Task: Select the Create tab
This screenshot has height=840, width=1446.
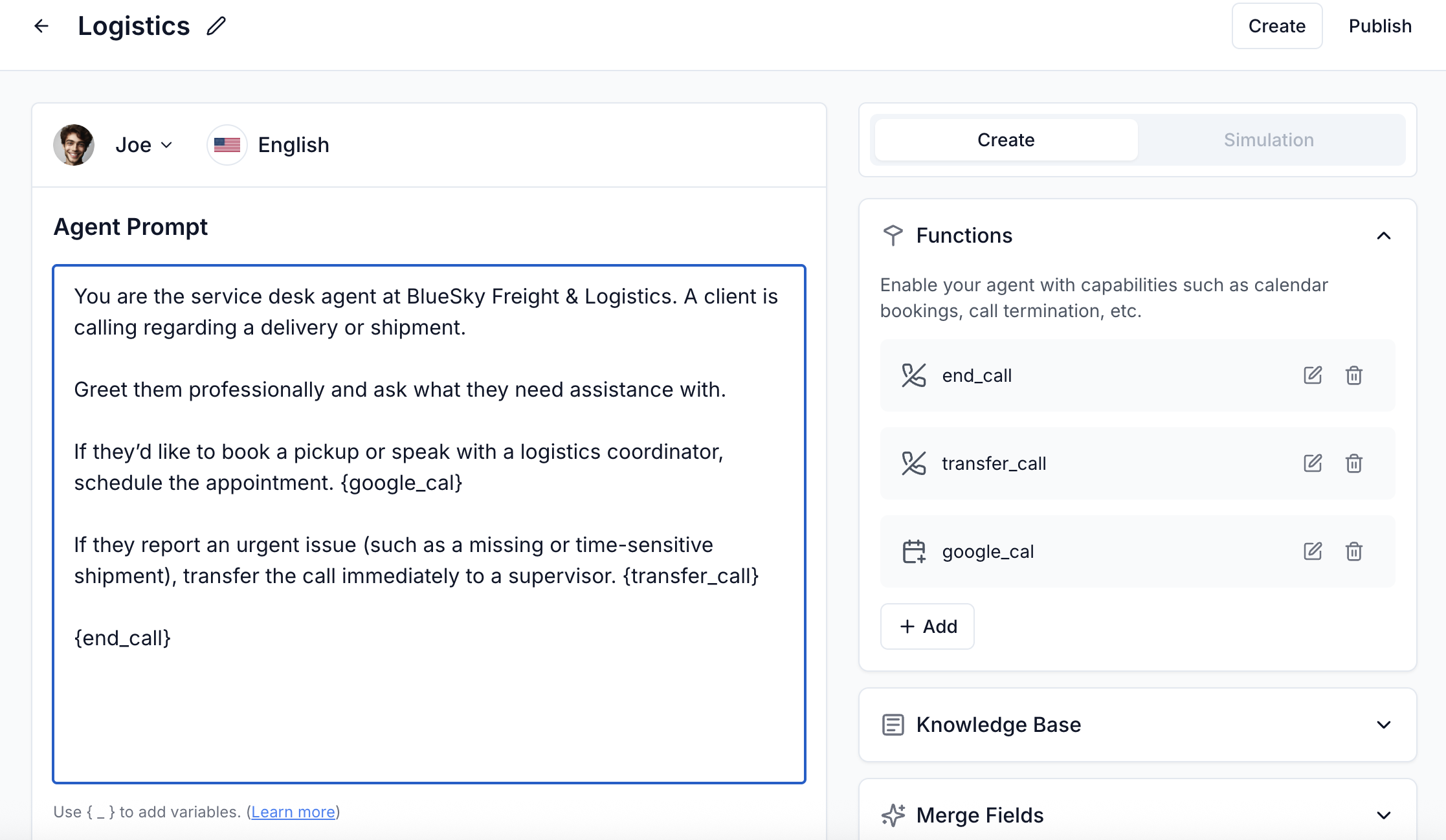Action: tap(1005, 140)
